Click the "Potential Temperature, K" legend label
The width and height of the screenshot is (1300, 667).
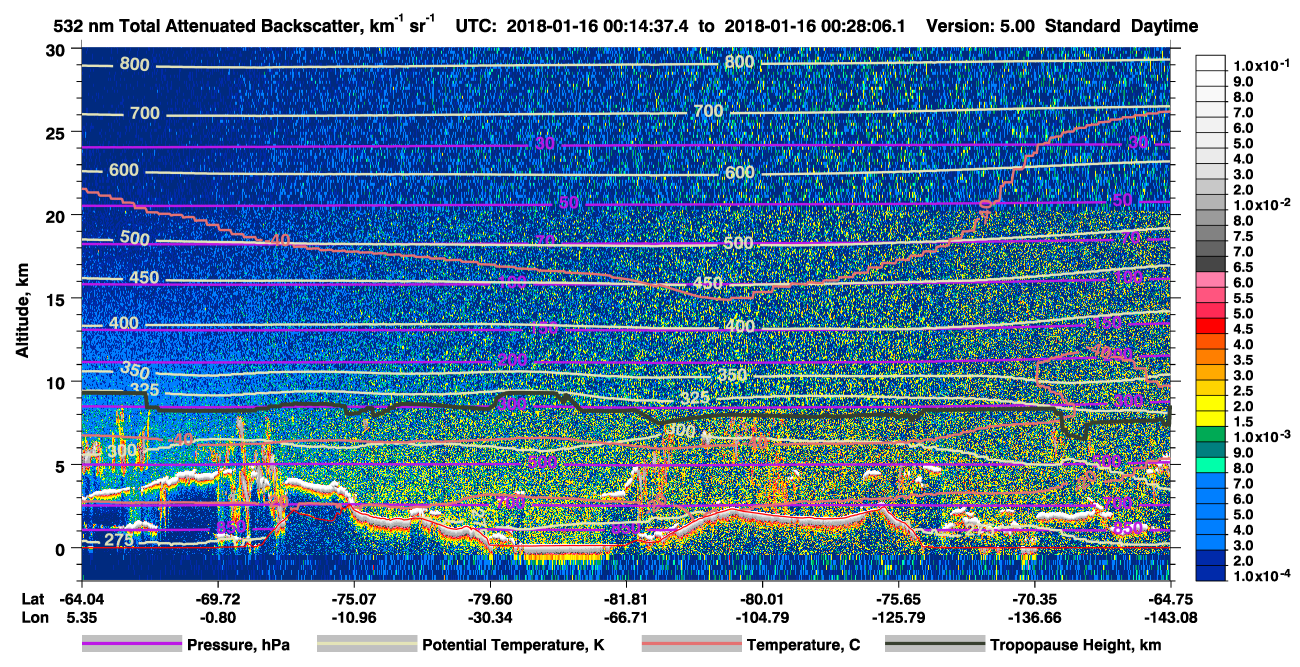(x=514, y=646)
